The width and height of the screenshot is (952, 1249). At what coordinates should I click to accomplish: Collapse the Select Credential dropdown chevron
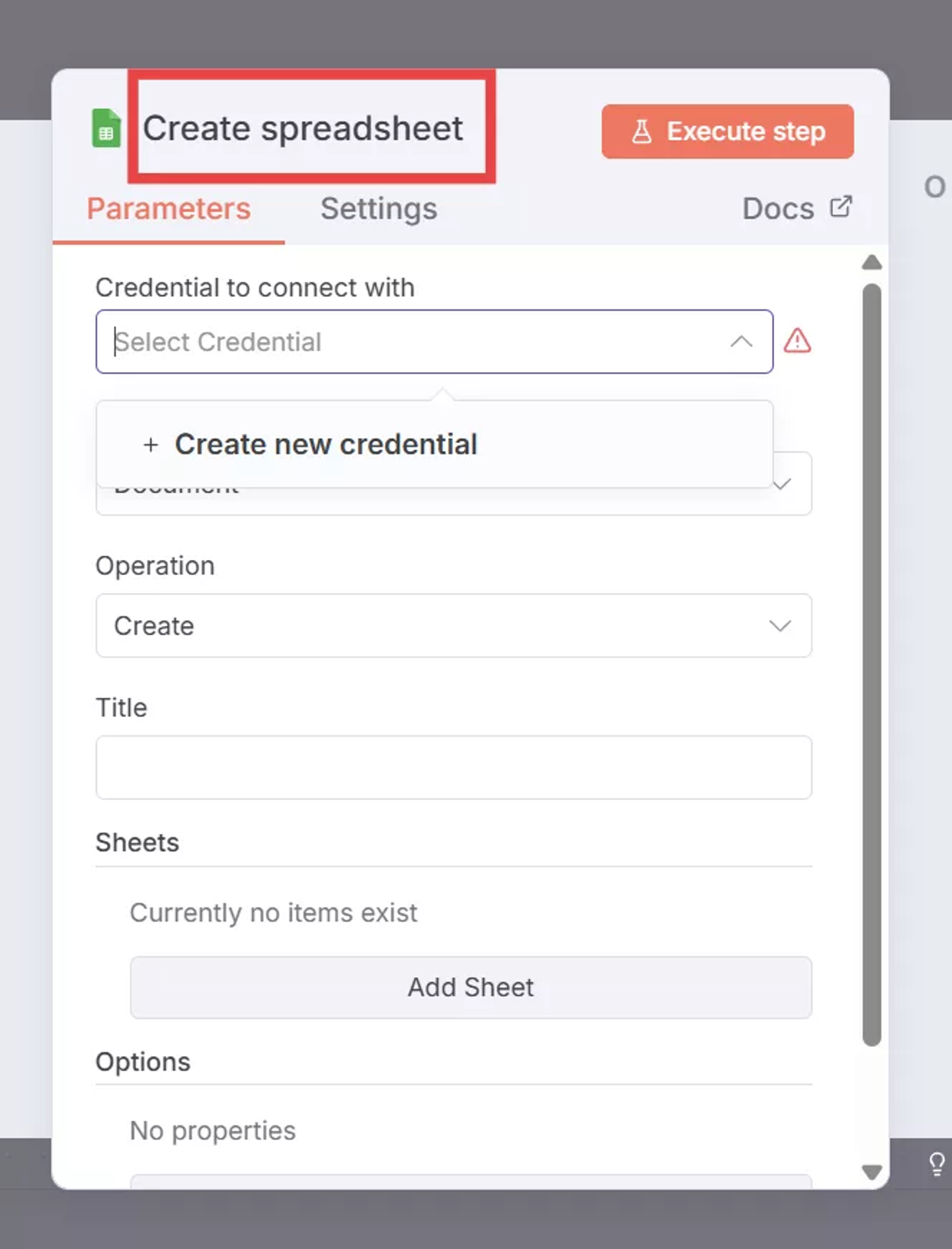point(741,342)
